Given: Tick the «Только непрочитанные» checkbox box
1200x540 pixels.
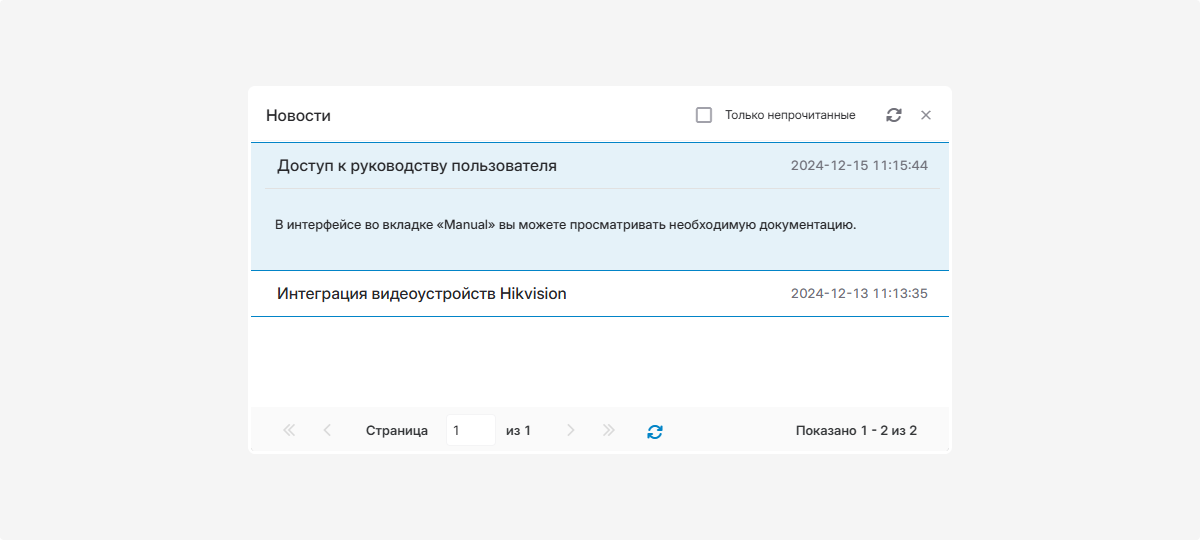Looking at the screenshot, I should [x=704, y=115].
